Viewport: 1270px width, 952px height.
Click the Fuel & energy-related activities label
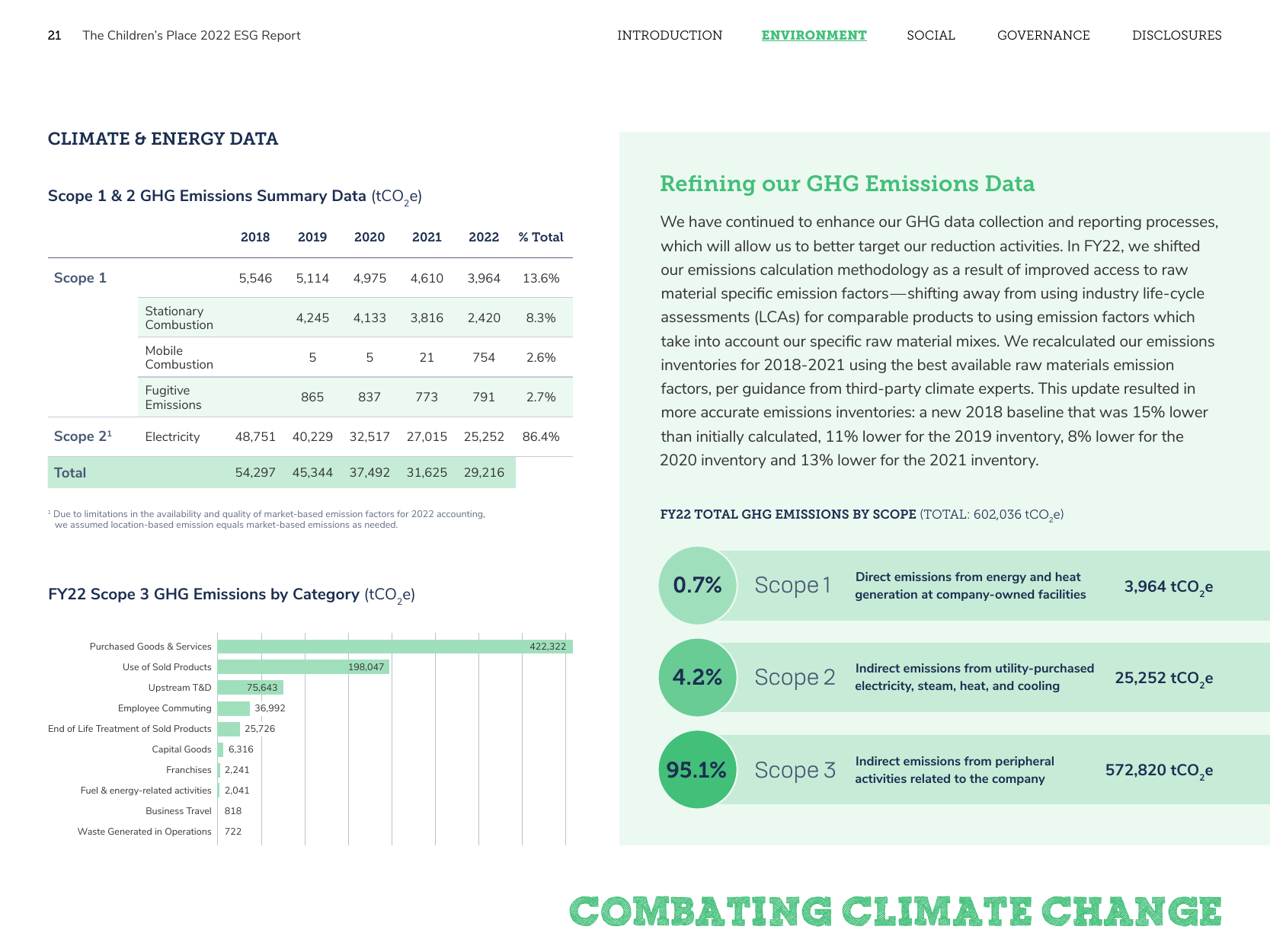pos(146,791)
